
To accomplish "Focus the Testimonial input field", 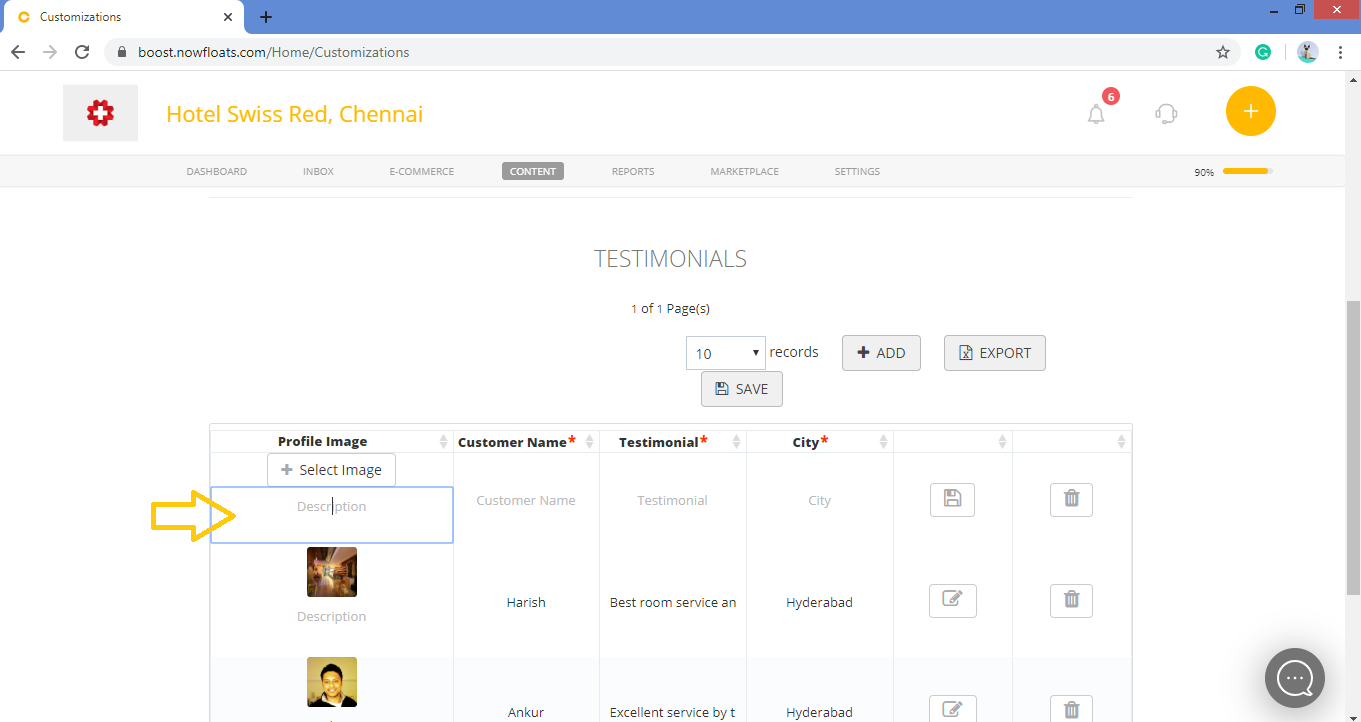I will click(672, 500).
